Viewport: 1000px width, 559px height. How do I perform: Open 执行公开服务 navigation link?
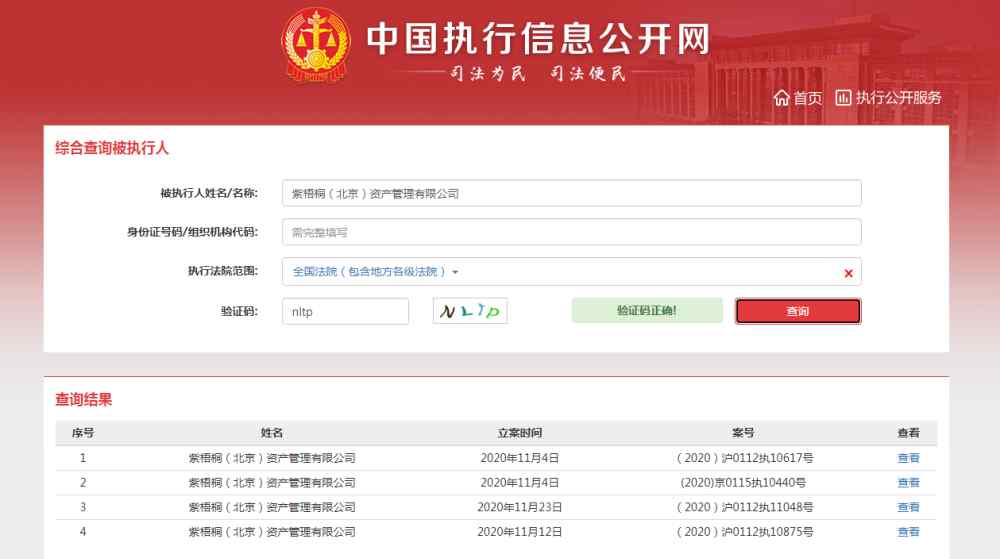898,98
